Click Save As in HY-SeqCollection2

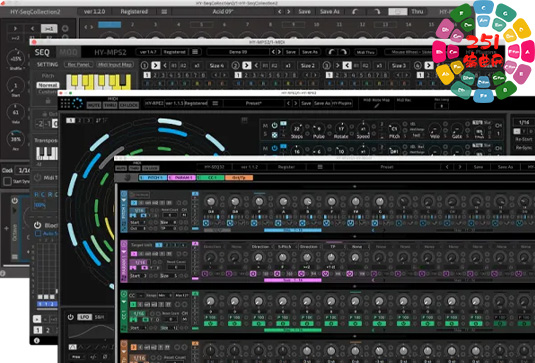[x=330, y=12]
